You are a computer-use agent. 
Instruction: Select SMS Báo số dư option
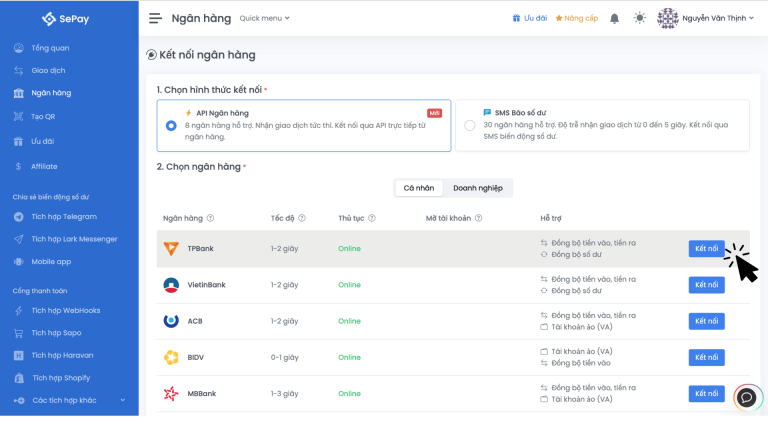pyautogui.click(x=470, y=125)
